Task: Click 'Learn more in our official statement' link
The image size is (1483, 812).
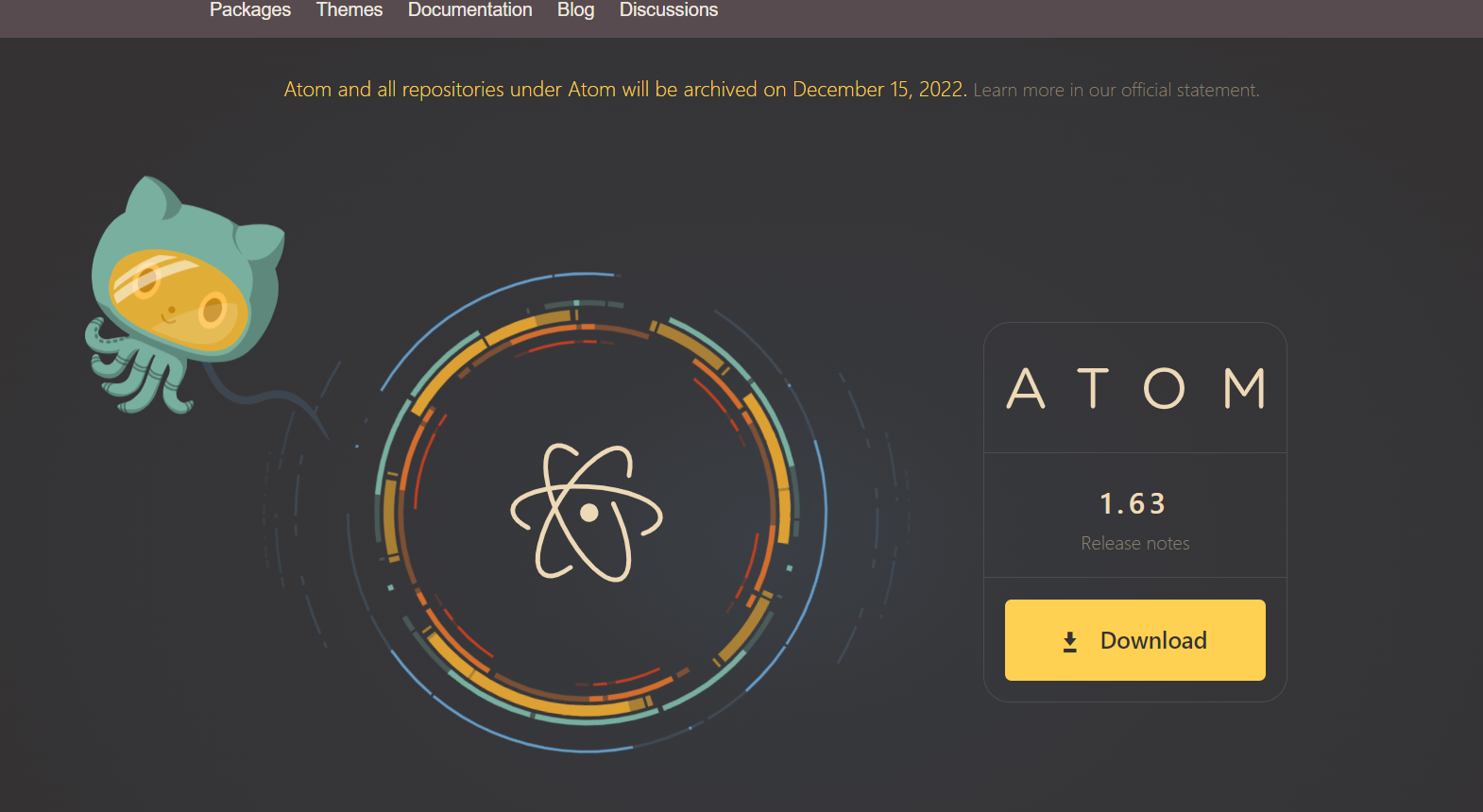Action: [x=1116, y=90]
